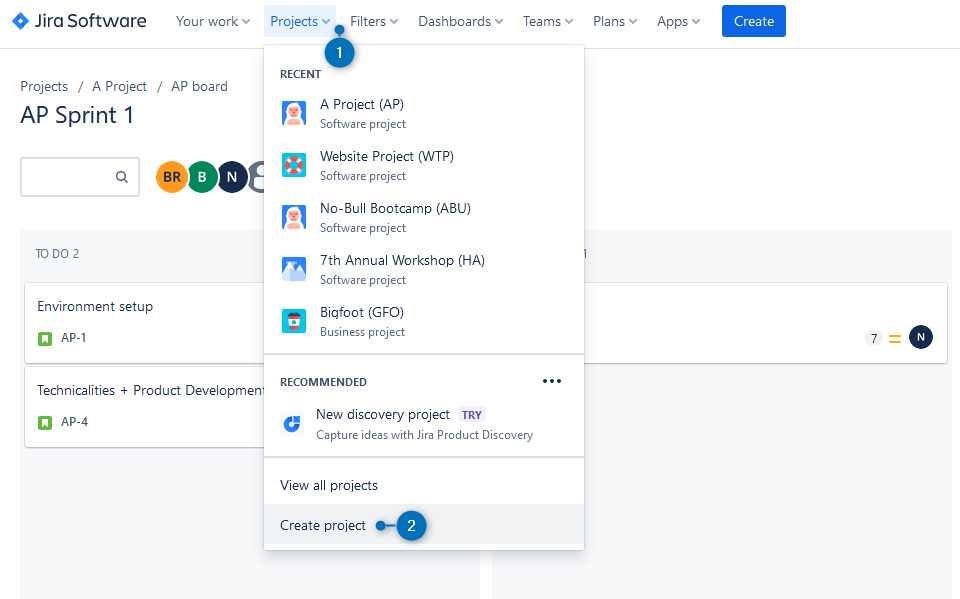Go to A Project breadcrumb link
This screenshot has height=599, width=960.
coord(119,86)
